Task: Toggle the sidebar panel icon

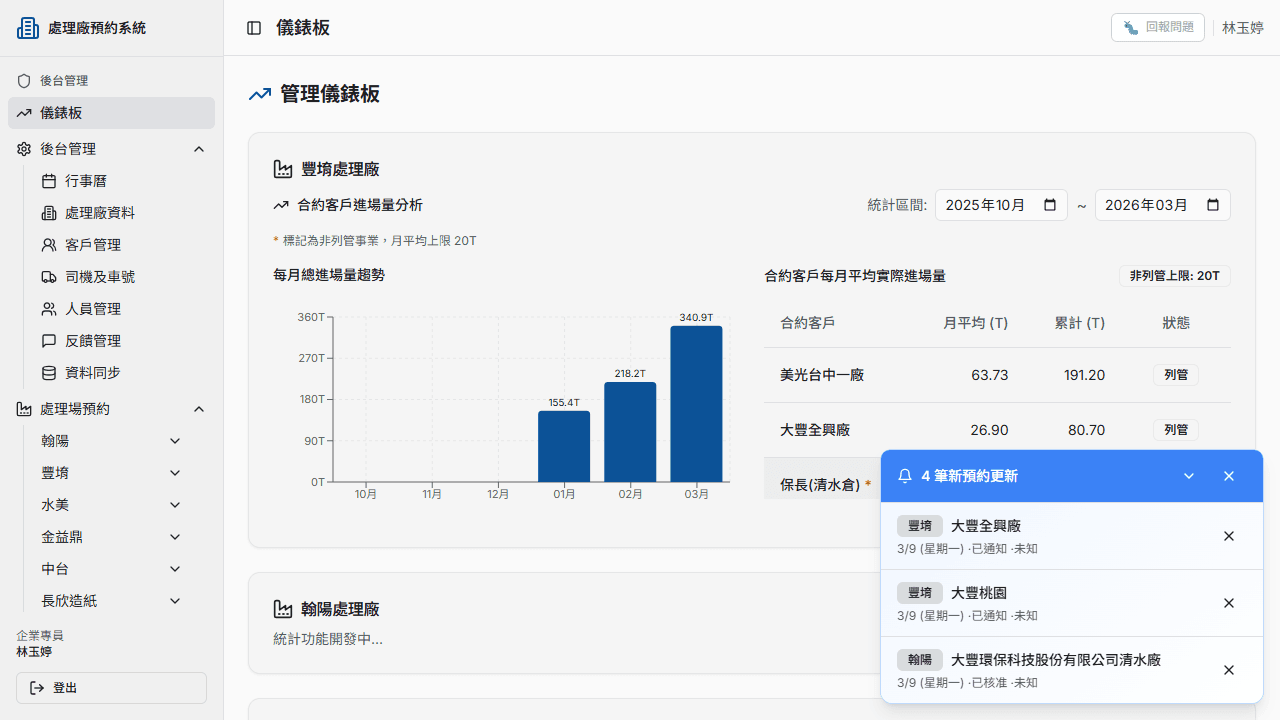Action: pos(254,28)
